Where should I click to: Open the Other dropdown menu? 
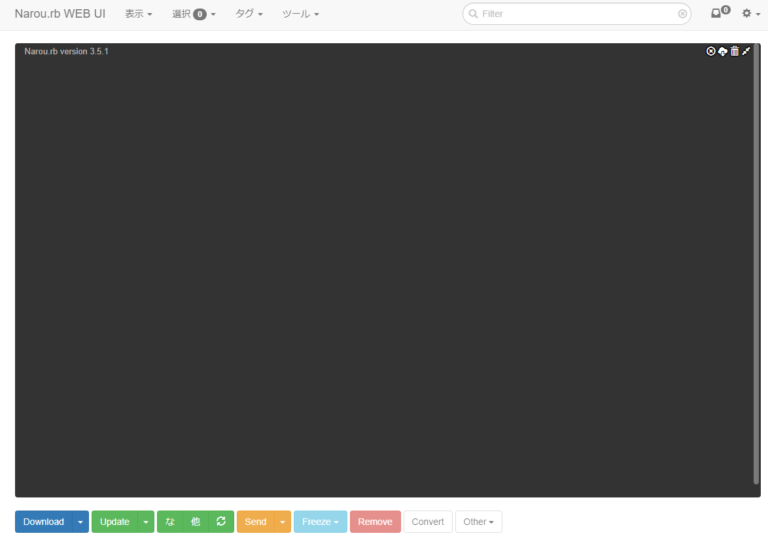tap(478, 522)
